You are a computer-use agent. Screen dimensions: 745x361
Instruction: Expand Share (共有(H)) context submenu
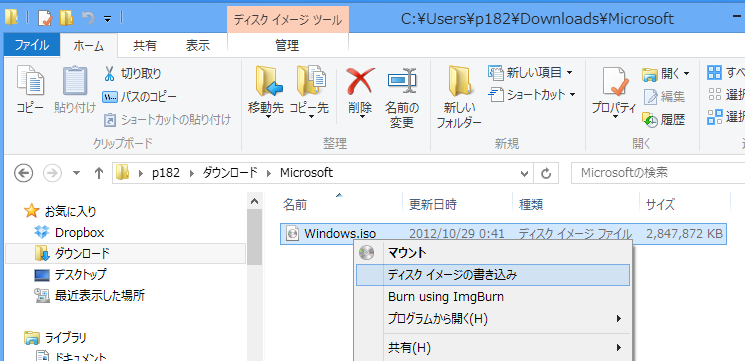493,348
